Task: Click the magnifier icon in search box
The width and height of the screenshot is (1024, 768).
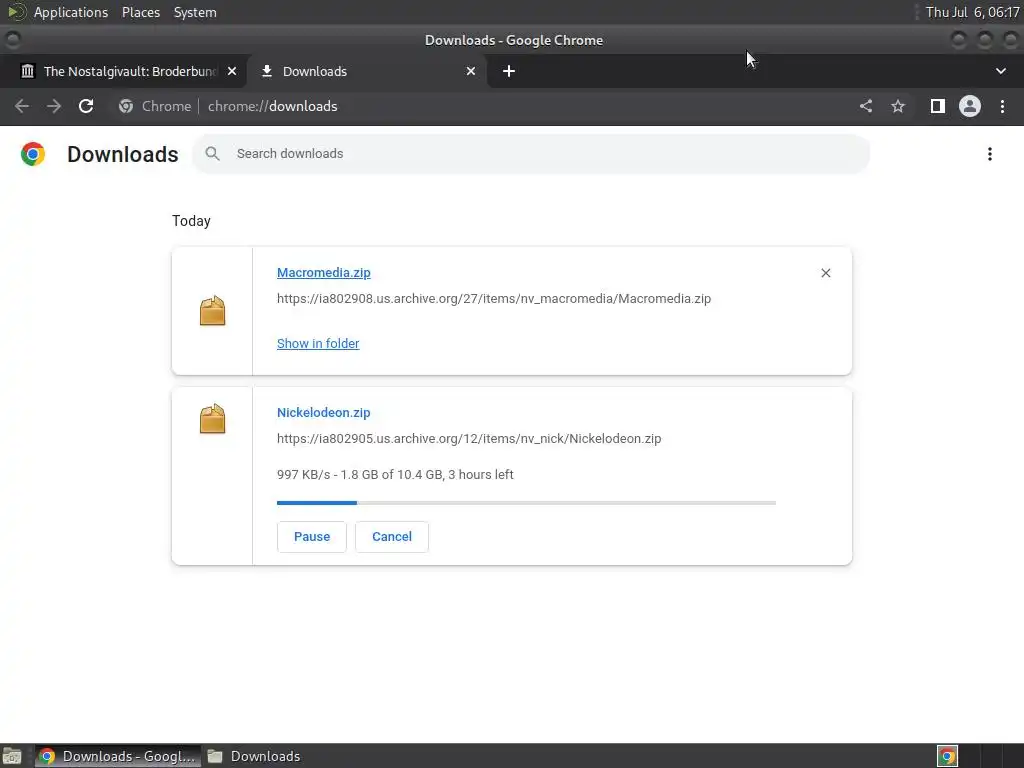Action: coord(212,153)
